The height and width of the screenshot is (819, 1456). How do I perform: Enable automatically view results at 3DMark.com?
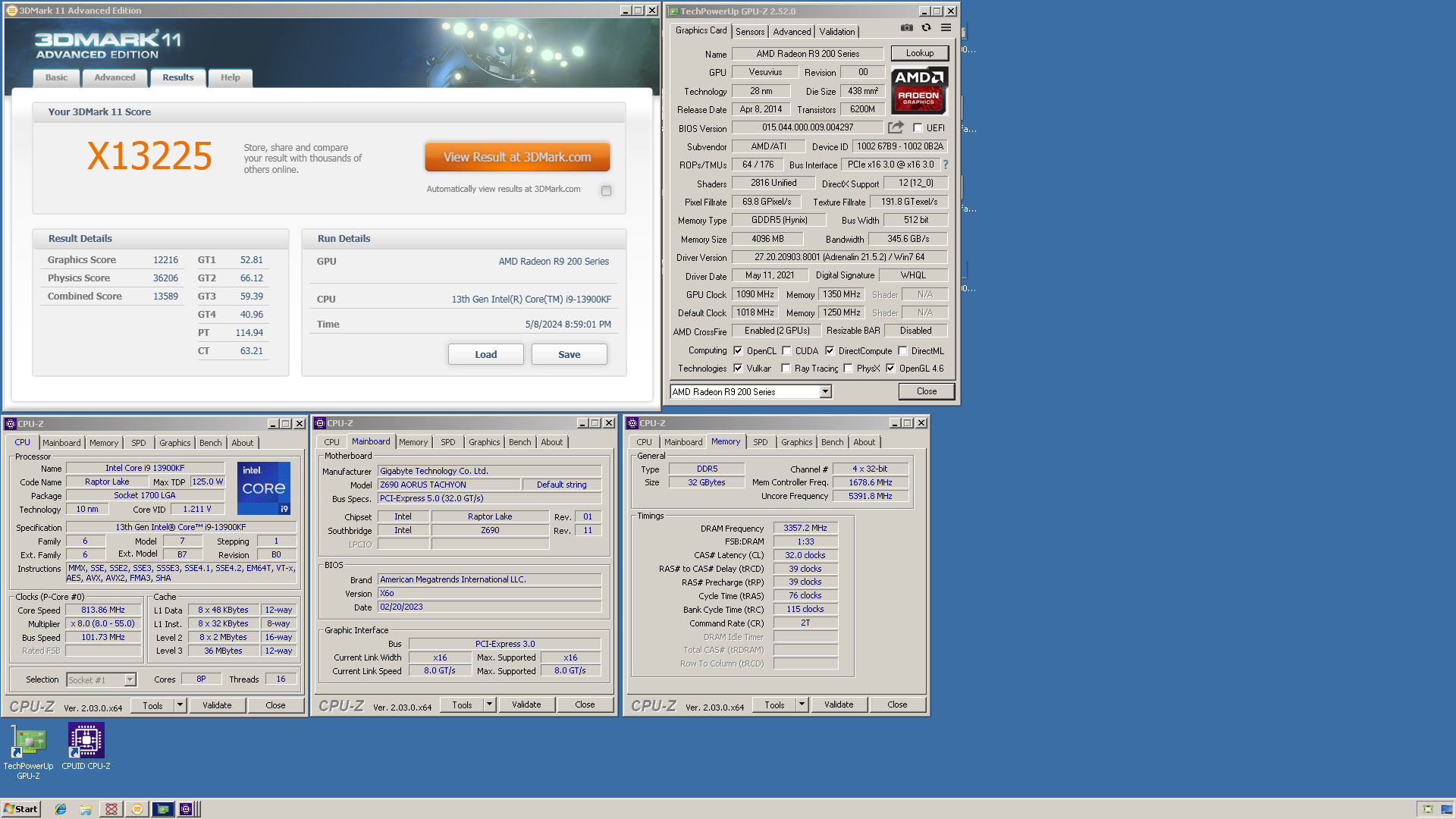click(x=606, y=190)
